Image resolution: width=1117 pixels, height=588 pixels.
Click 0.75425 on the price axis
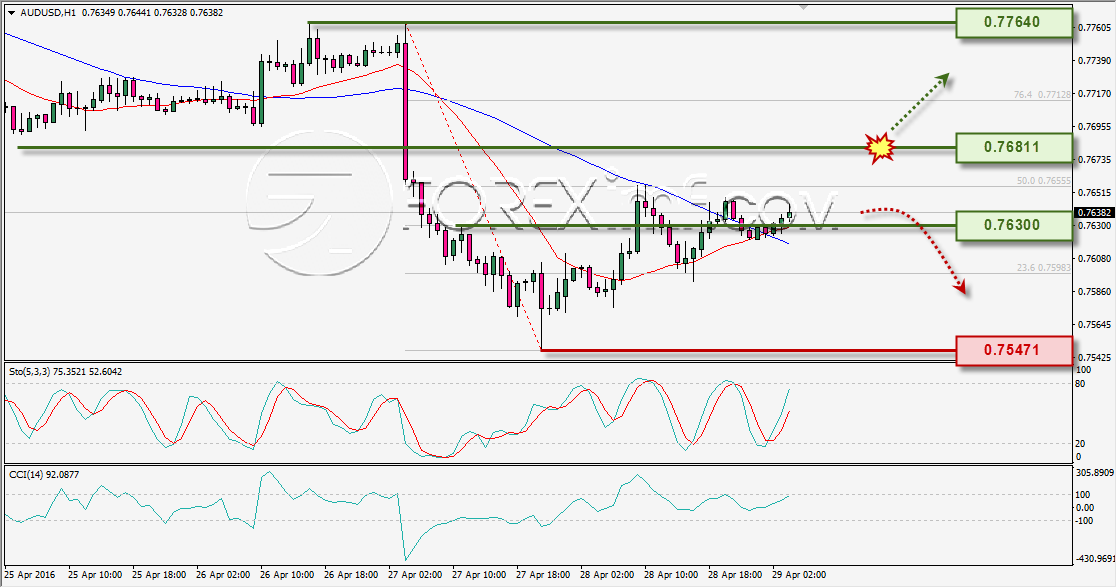pos(1095,357)
